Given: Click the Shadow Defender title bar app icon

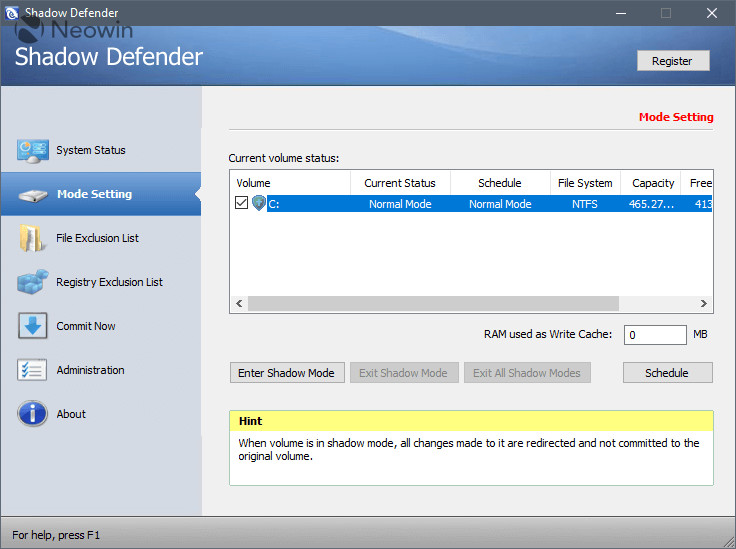Looking at the screenshot, I should (12, 13).
